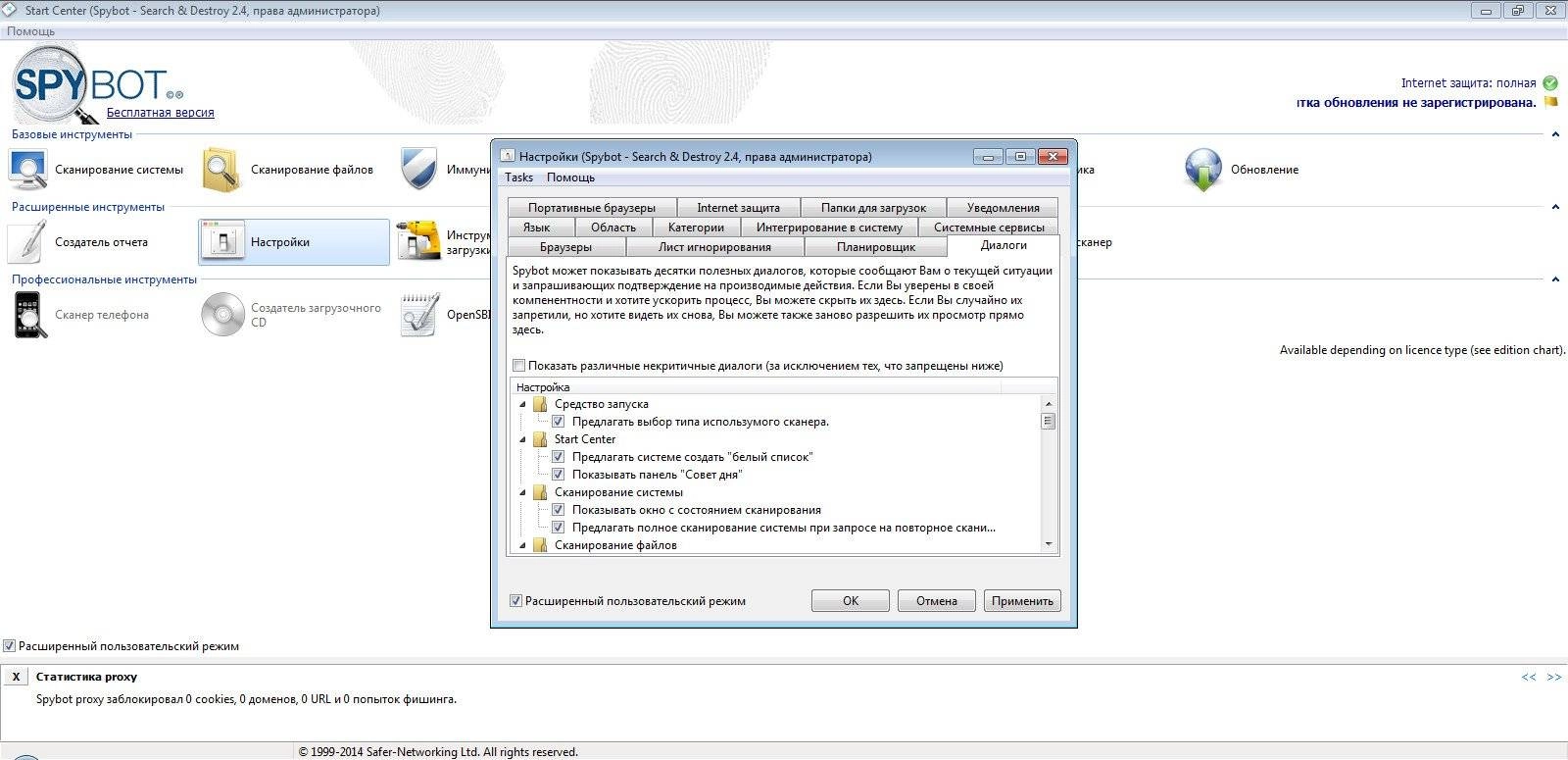Switch to Папки для загрузок tab
The height and width of the screenshot is (760, 1568).
[873, 208]
